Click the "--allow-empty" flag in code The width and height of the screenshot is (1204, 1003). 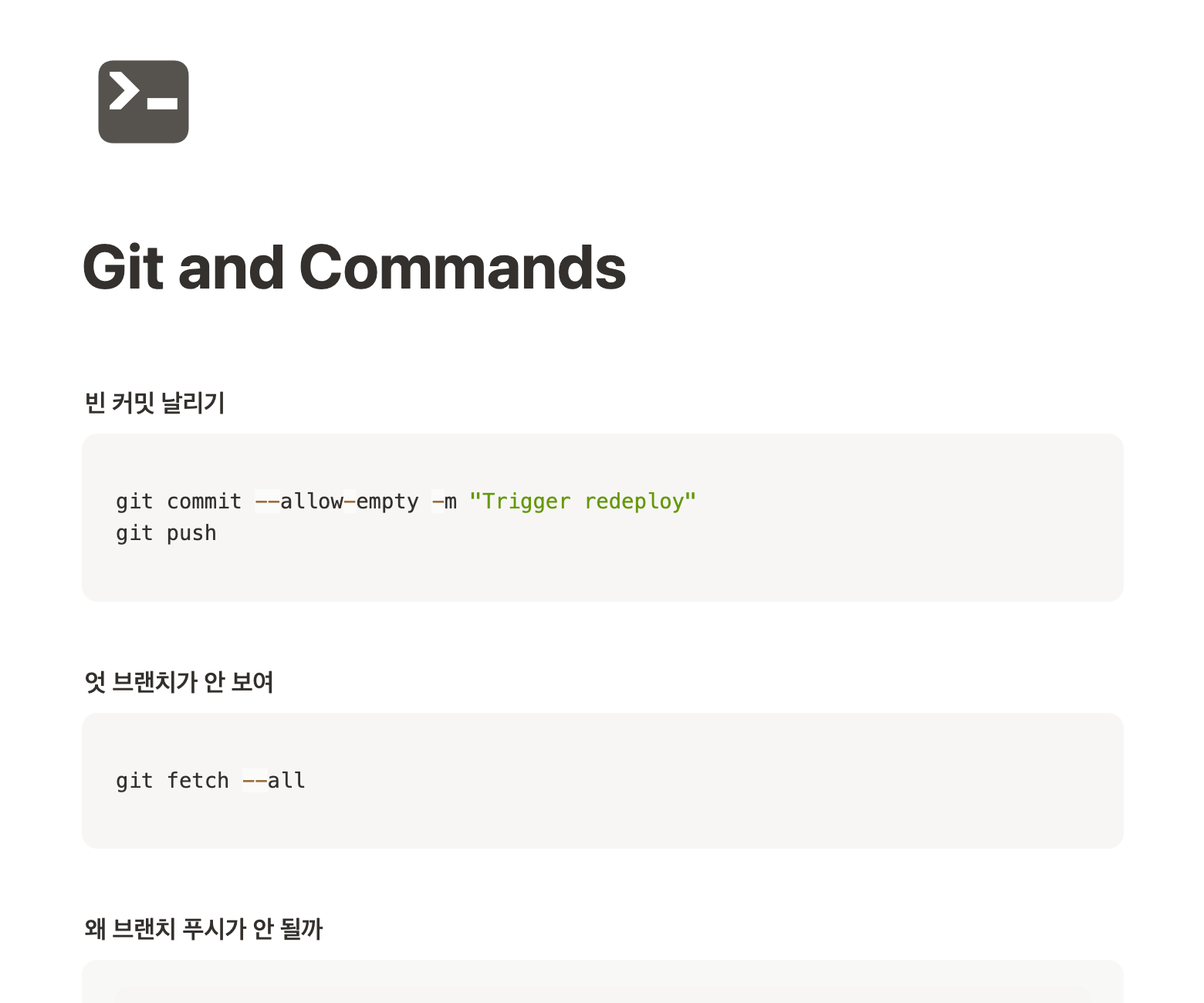(x=337, y=501)
